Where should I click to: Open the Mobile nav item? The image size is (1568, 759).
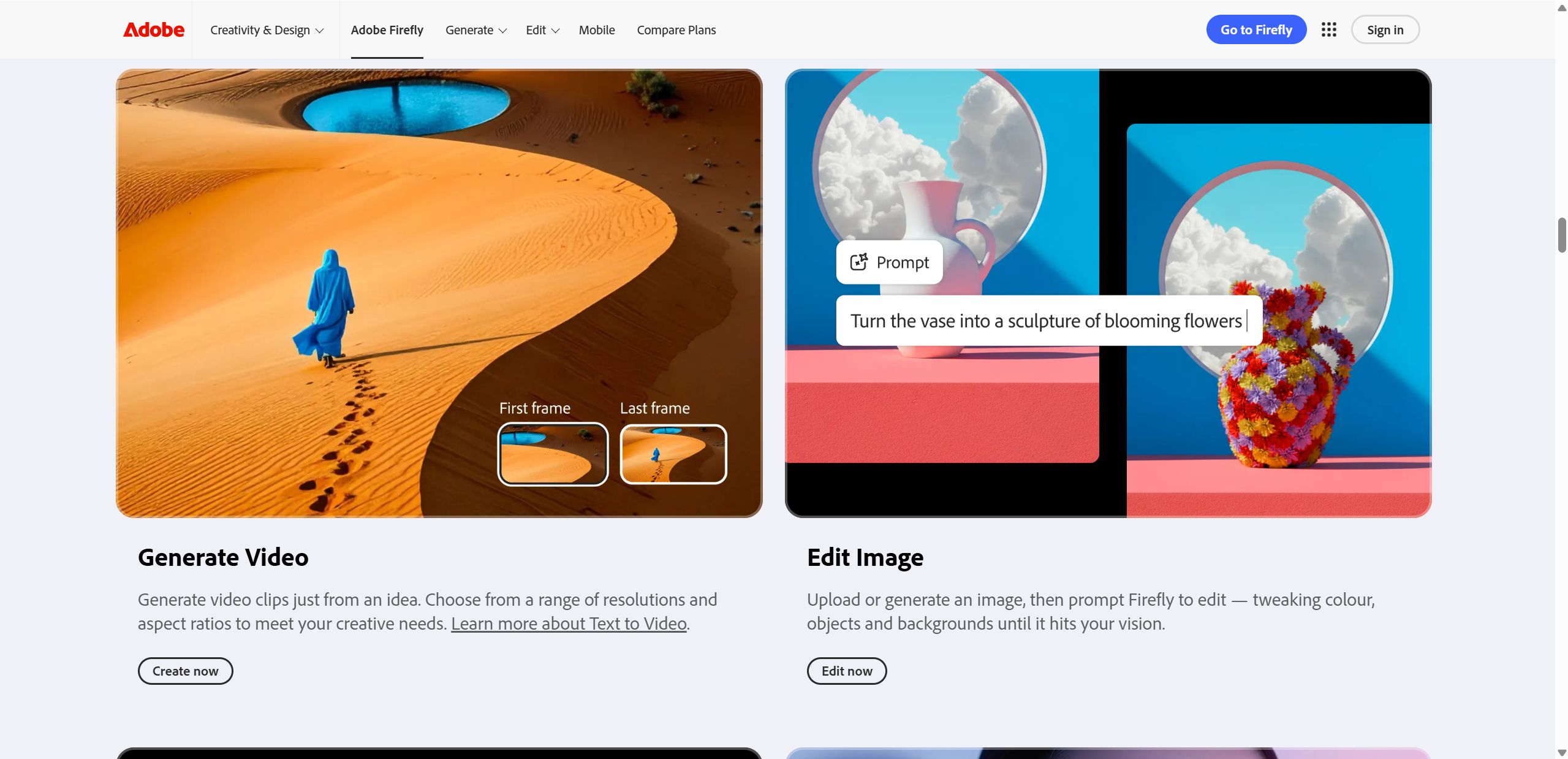tap(596, 30)
